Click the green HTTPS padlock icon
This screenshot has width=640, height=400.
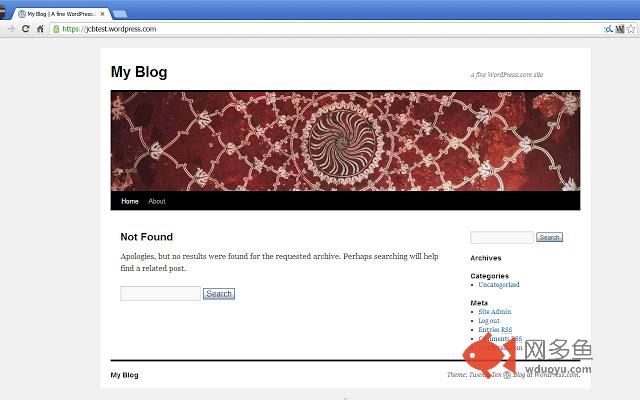coord(56,29)
